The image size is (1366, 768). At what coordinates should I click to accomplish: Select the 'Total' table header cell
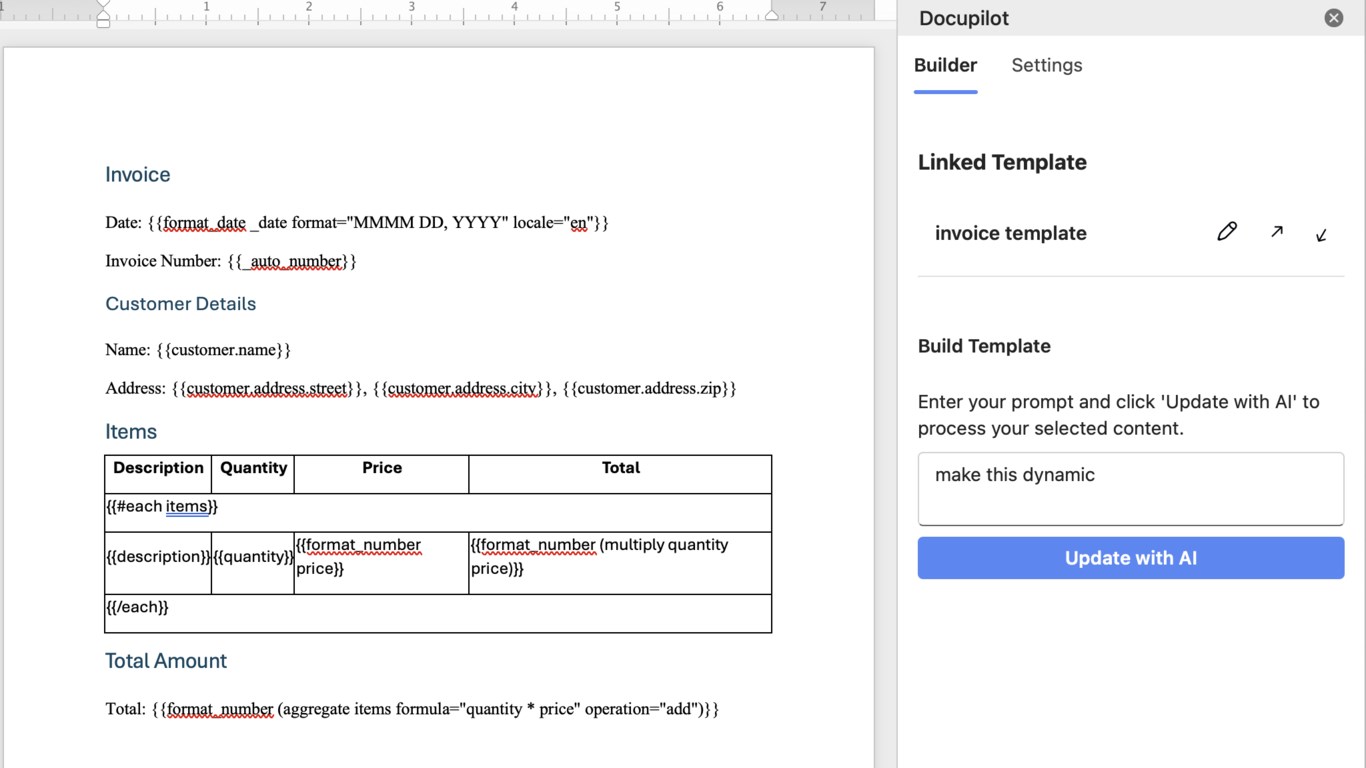point(620,474)
